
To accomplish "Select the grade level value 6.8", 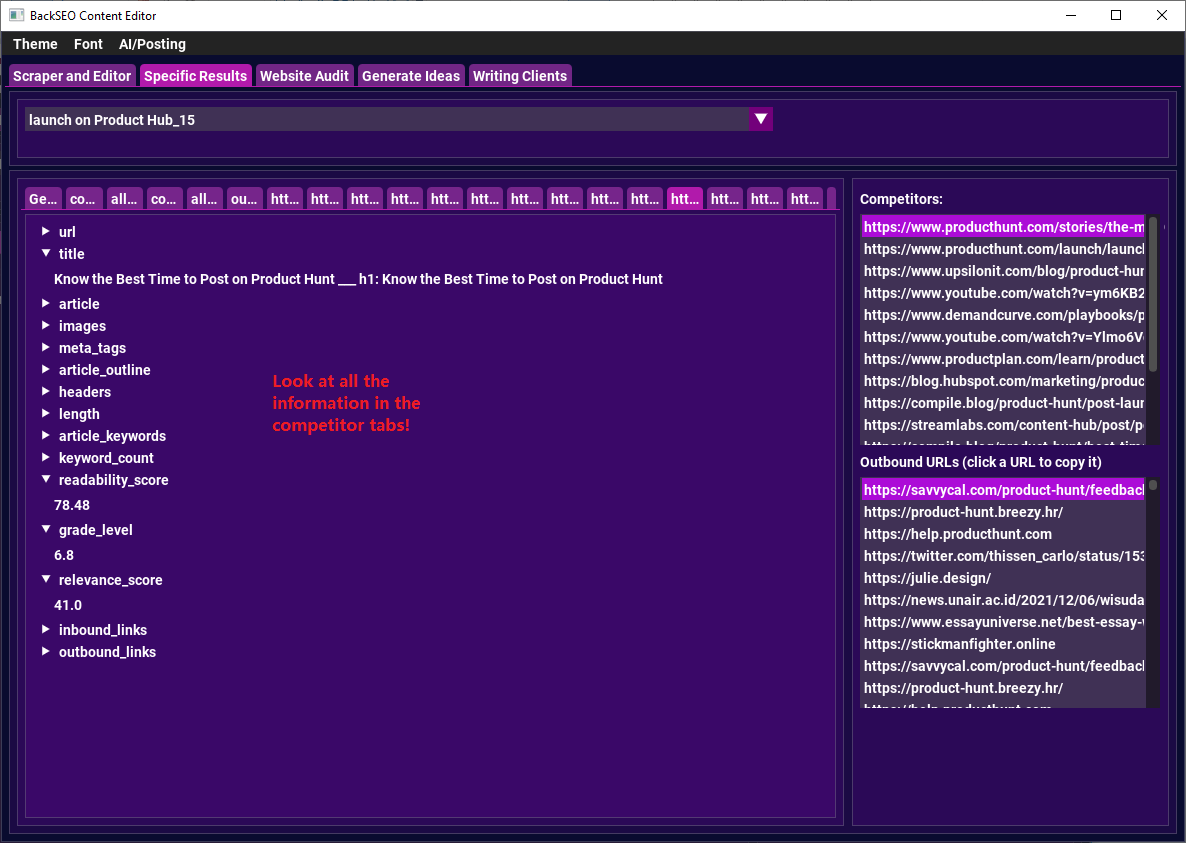I will click(64, 555).
